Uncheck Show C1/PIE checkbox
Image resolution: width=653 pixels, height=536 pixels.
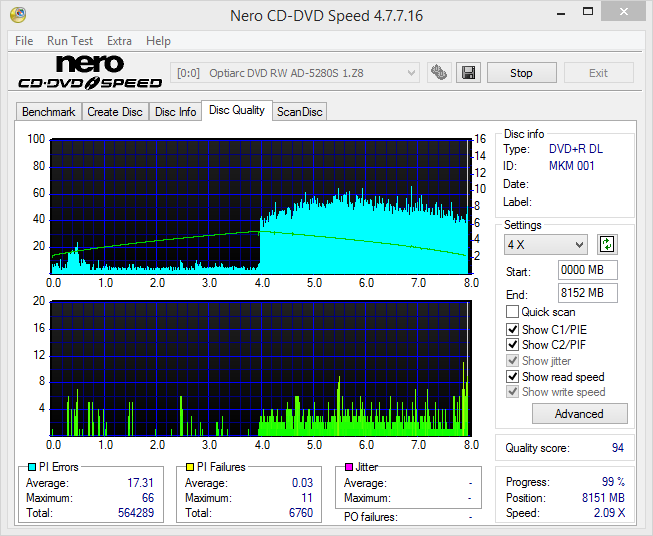click(x=513, y=329)
